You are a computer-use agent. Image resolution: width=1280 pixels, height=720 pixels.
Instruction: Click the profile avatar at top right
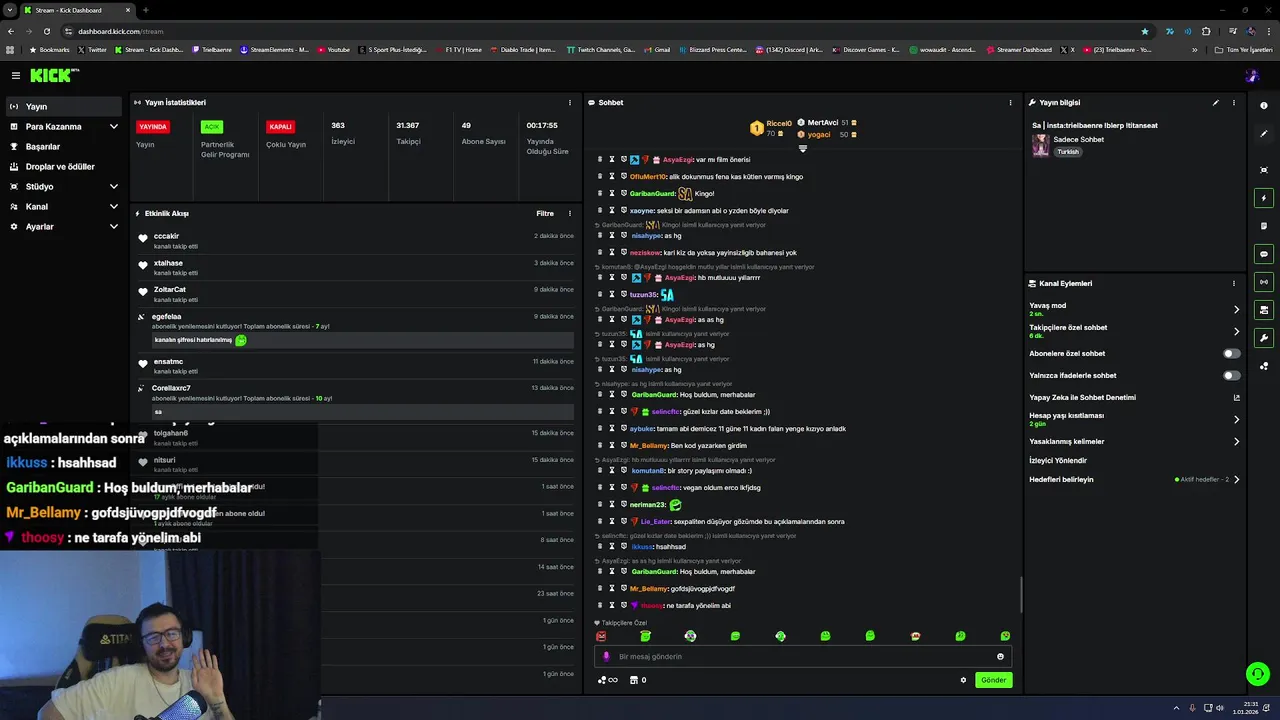click(x=1252, y=75)
